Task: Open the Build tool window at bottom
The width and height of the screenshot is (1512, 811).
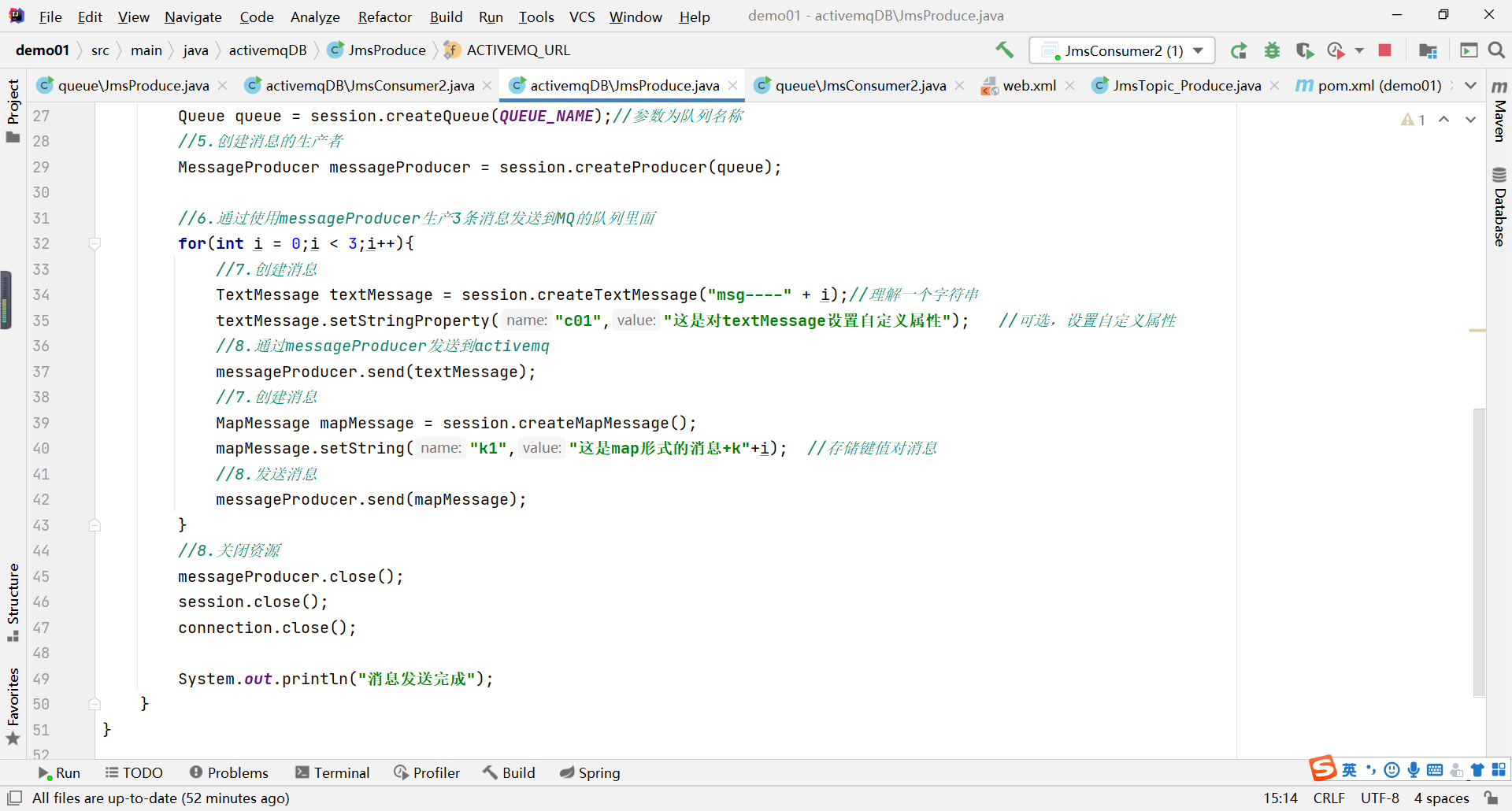Action: coord(509,772)
